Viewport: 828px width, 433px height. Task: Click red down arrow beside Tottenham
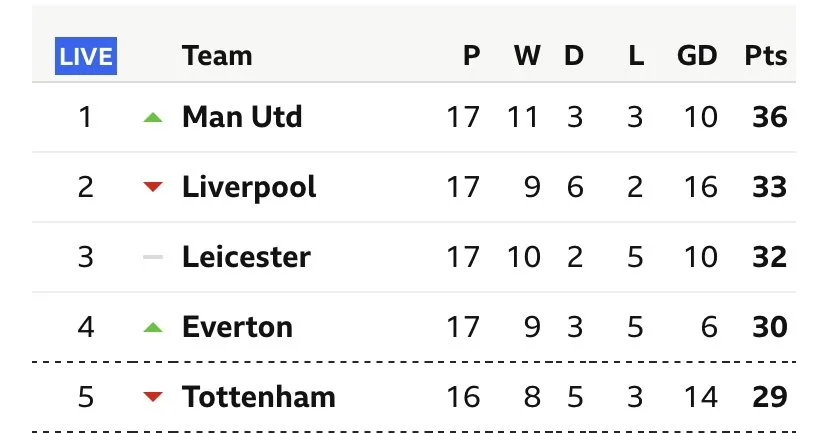[x=152, y=397]
